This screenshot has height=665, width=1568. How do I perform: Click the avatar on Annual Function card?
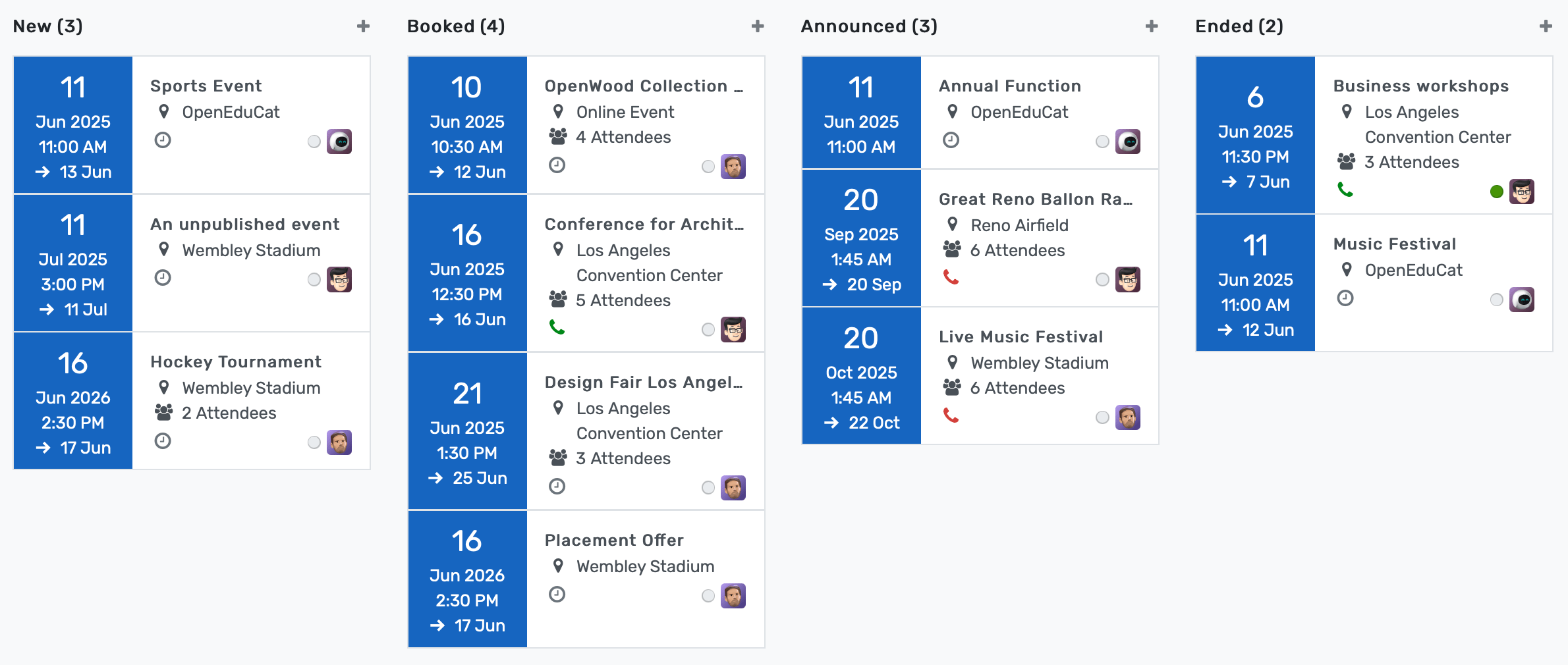pyautogui.click(x=1129, y=141)
